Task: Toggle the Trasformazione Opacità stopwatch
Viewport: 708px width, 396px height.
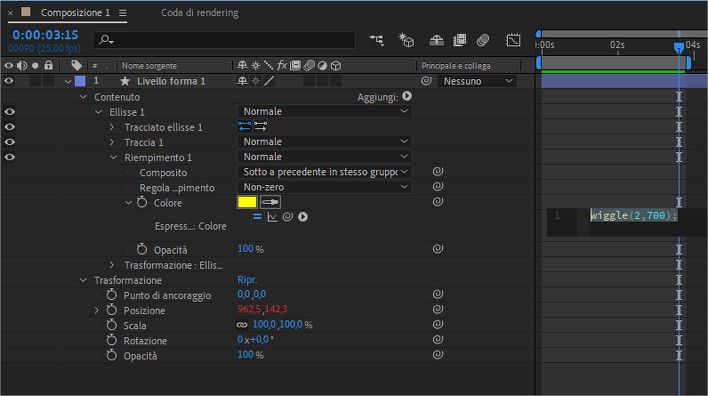Action: click(x=112, y=355)
